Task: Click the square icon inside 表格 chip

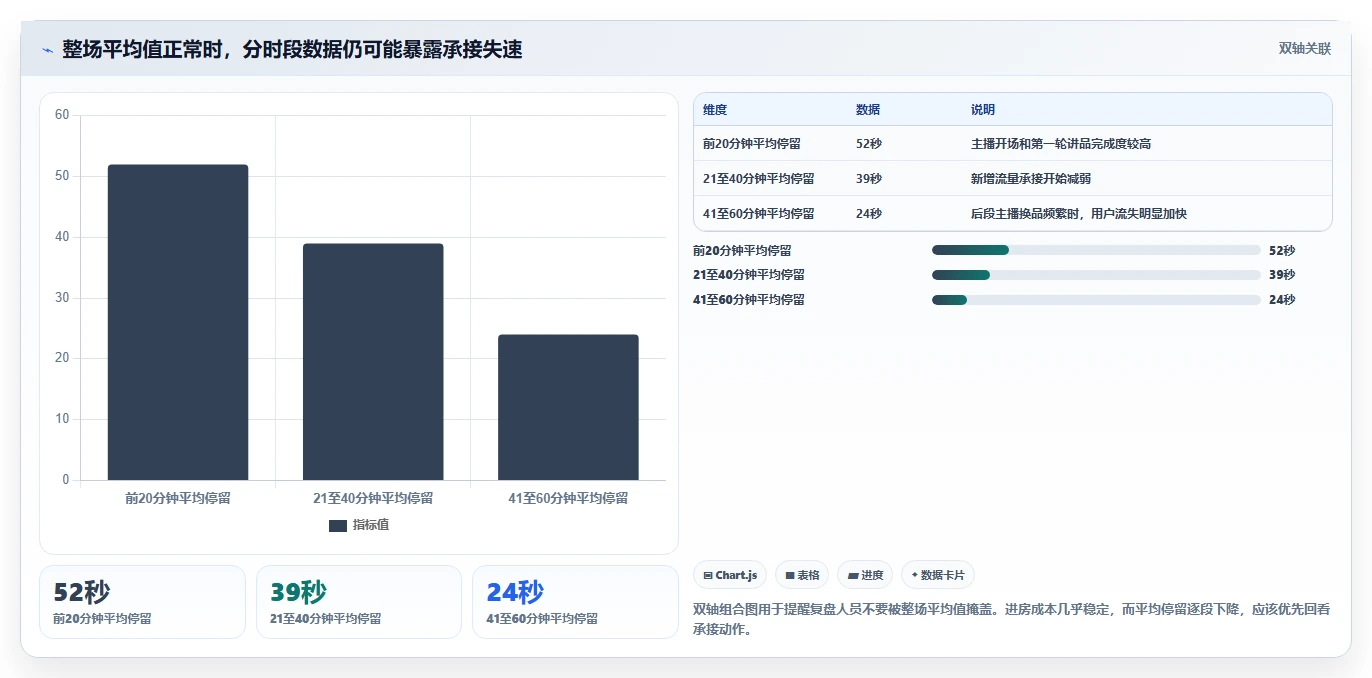Action: click(790, 575)
